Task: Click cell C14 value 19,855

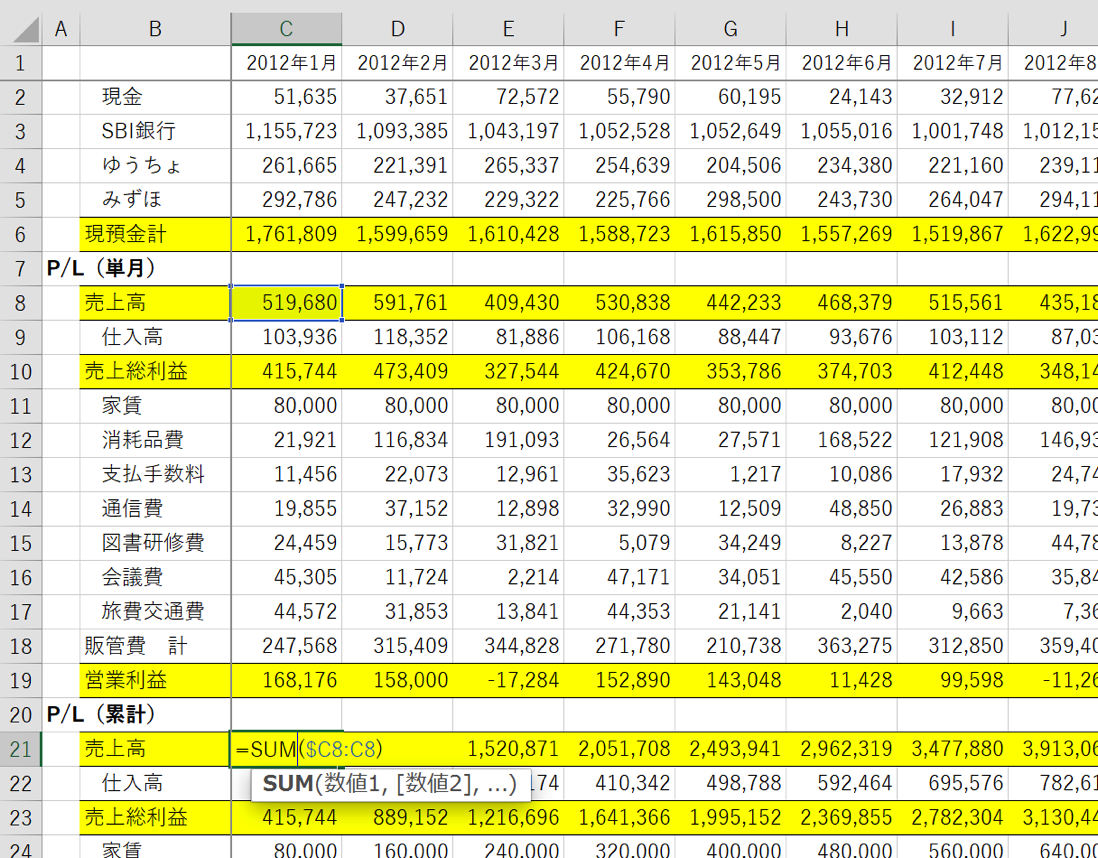Action: point(286,508)
